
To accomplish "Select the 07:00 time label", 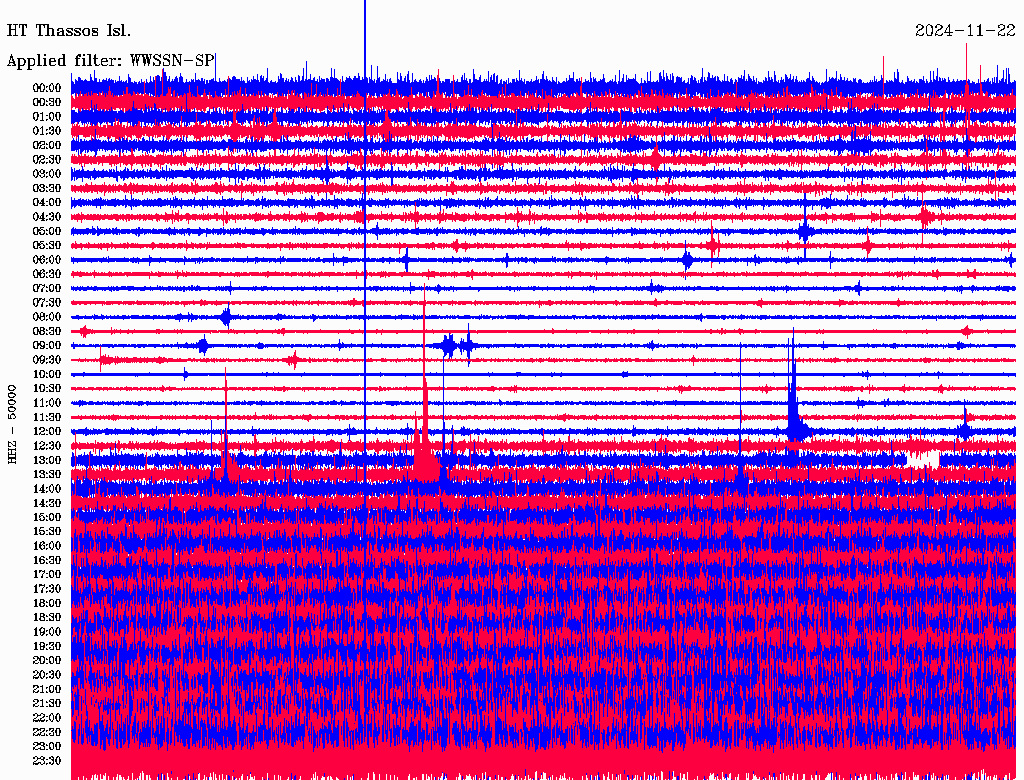I will click(x=47, y=288).
